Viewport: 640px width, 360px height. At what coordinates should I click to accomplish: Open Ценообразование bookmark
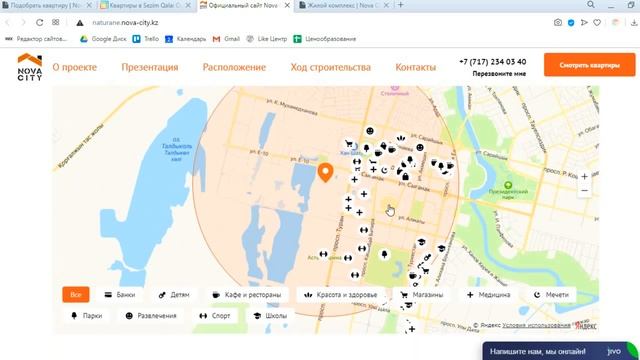(325, 39)
